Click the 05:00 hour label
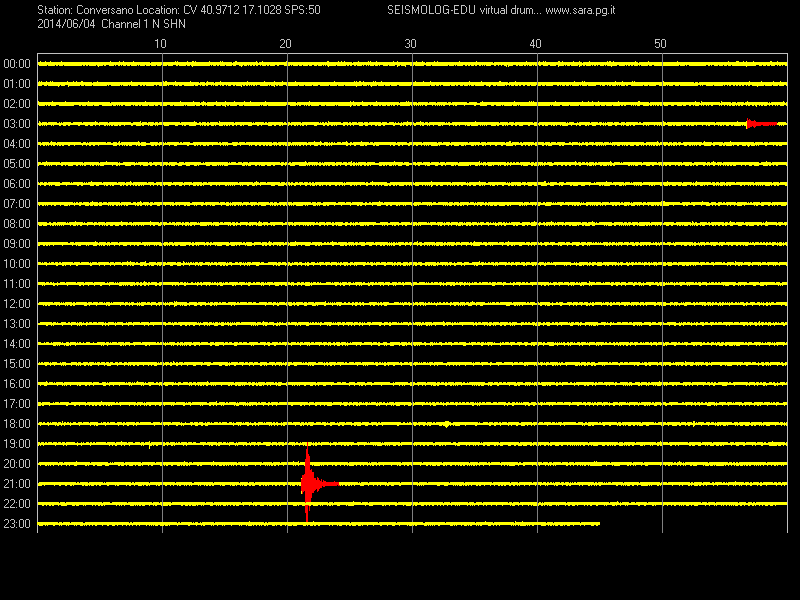Viewport: 800px width, 600px height. pyautogui.click(x=17, y=164)
